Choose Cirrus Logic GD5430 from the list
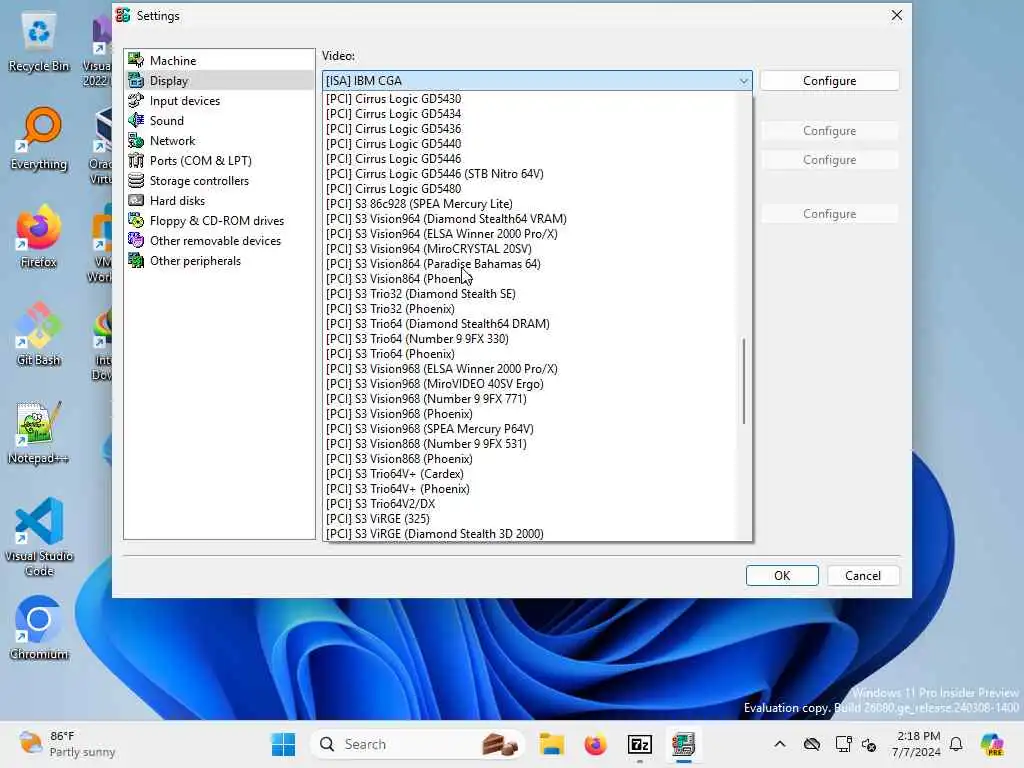Image resolution: width=1024 pixels, height=768 pixels. [x=530, y=99]
